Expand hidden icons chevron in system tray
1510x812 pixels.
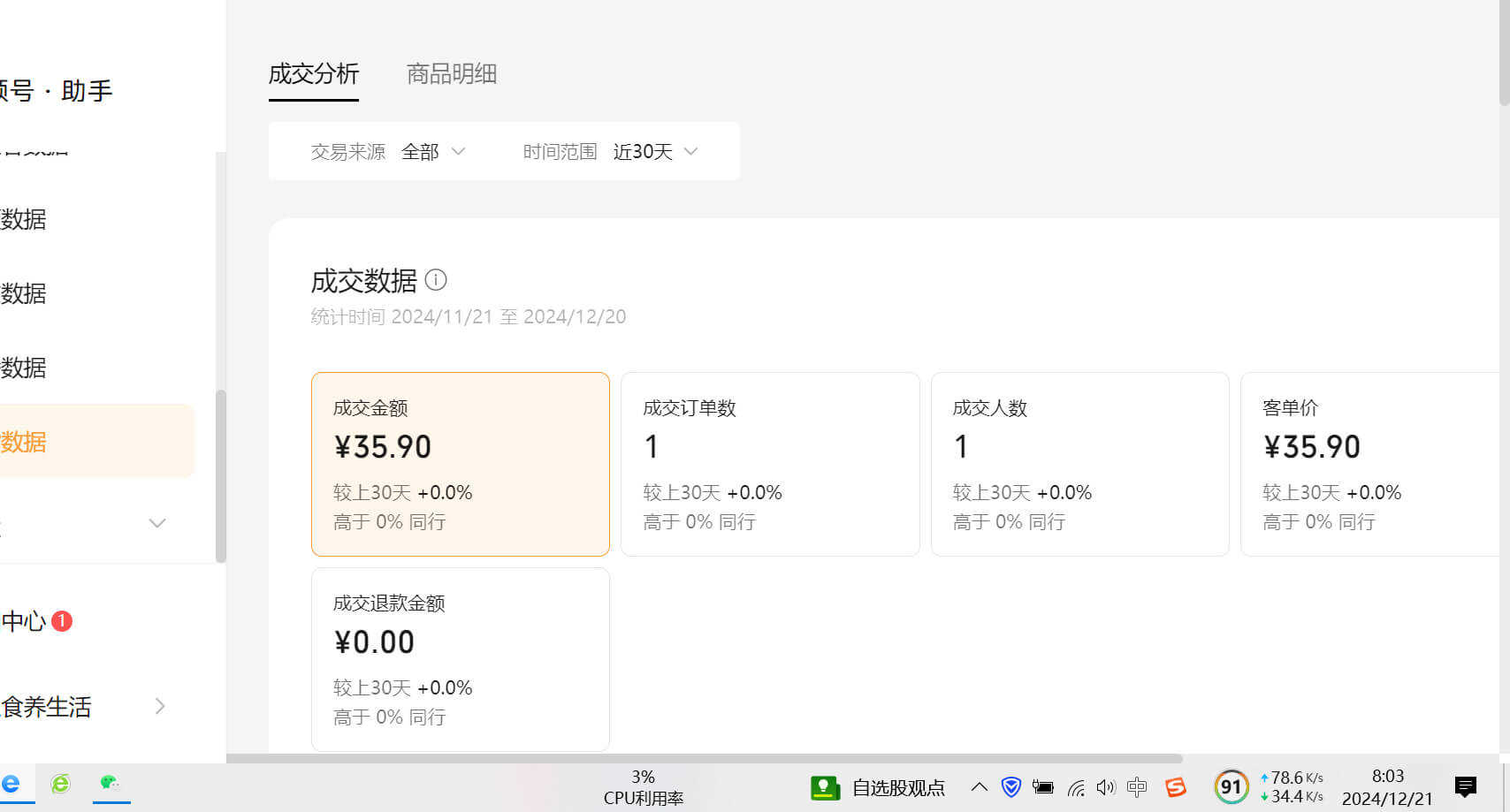pos(979,786)
